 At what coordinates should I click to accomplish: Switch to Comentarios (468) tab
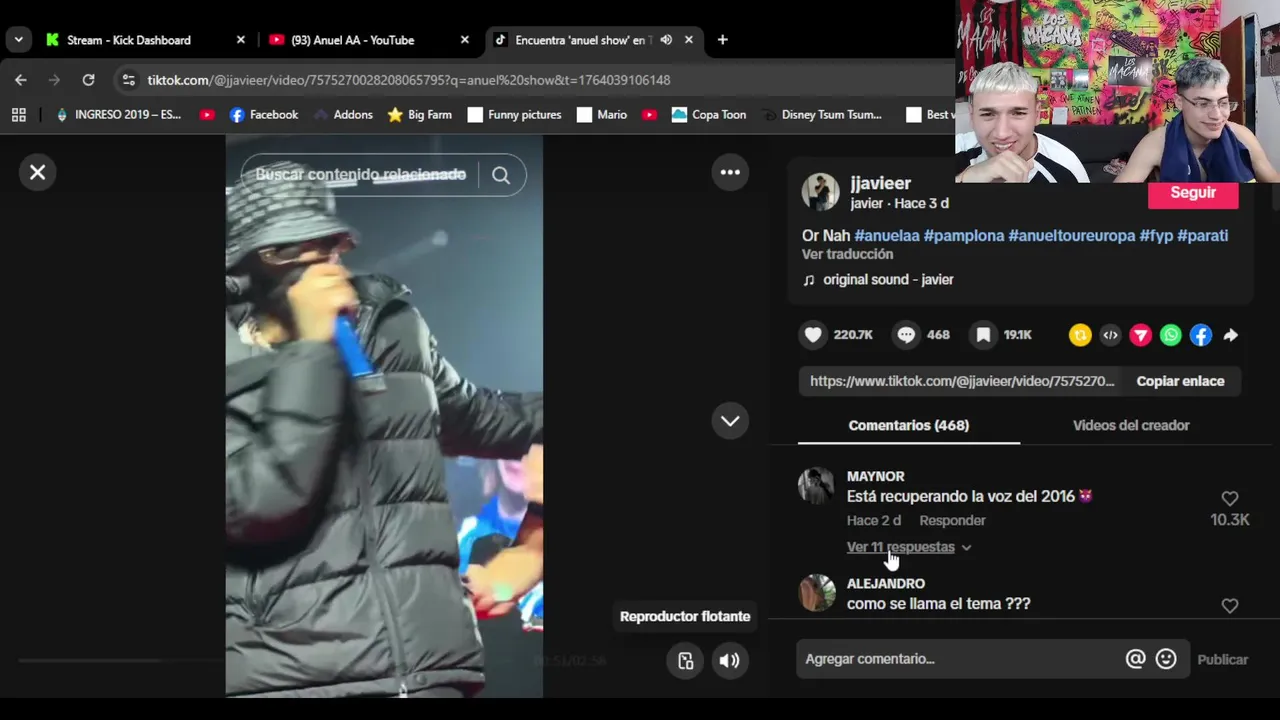point(908,425)
